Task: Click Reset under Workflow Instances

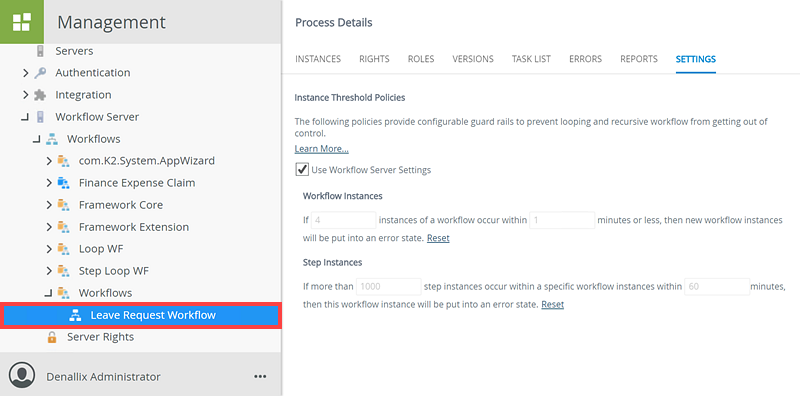Action: point(438,238)
